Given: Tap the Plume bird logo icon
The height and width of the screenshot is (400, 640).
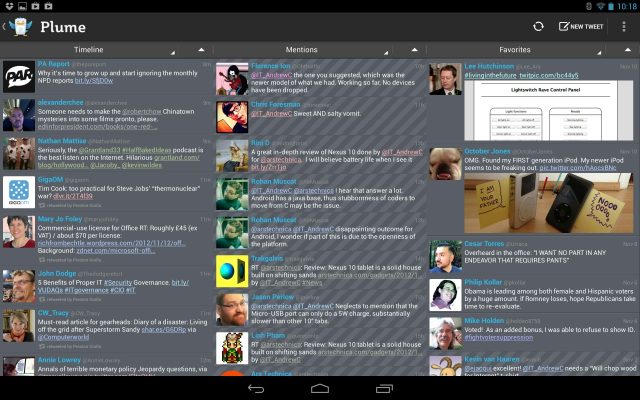Looking at the screenshot, I should [20, 27].
